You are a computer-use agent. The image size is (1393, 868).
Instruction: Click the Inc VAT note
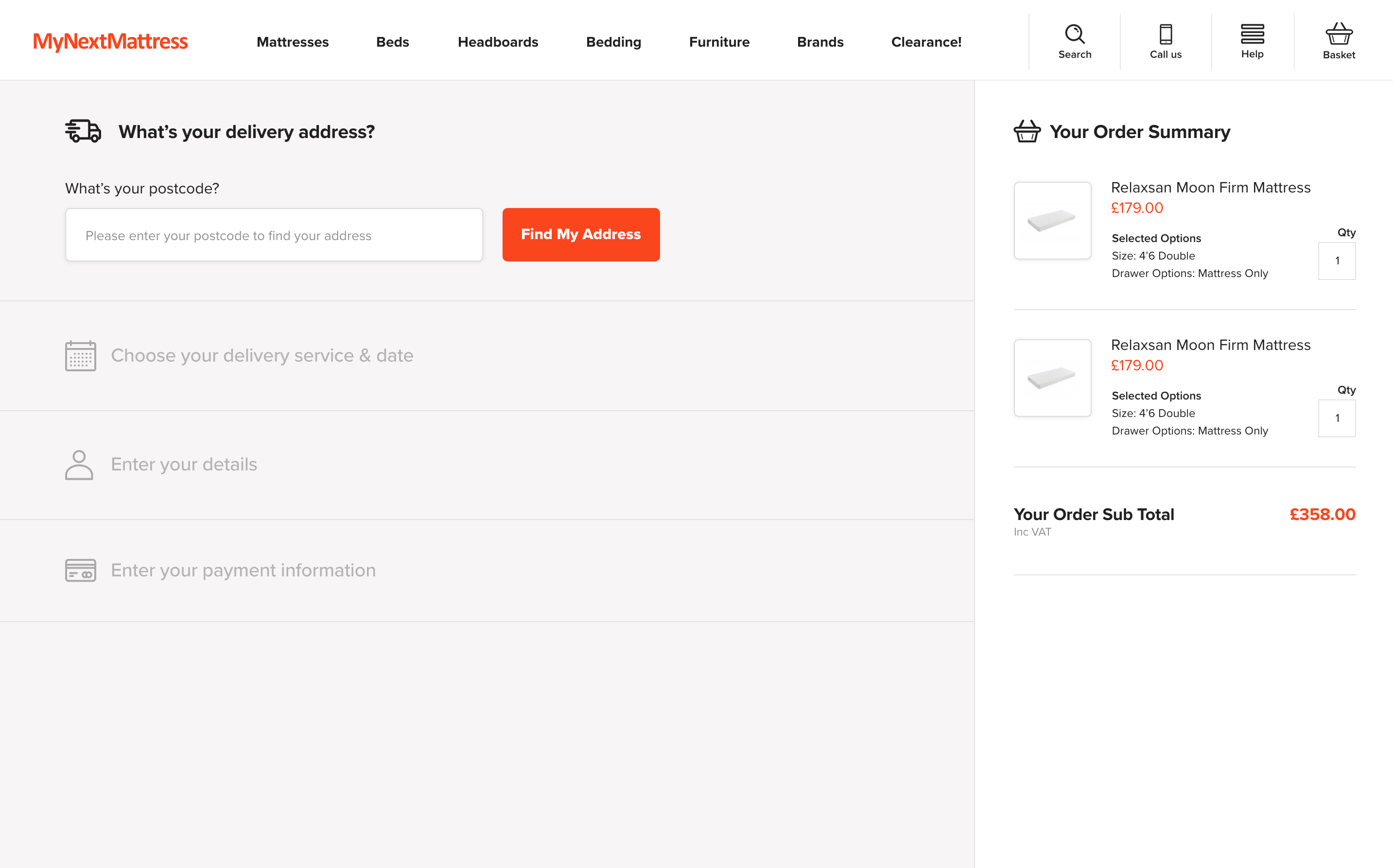coord(1032,532)
